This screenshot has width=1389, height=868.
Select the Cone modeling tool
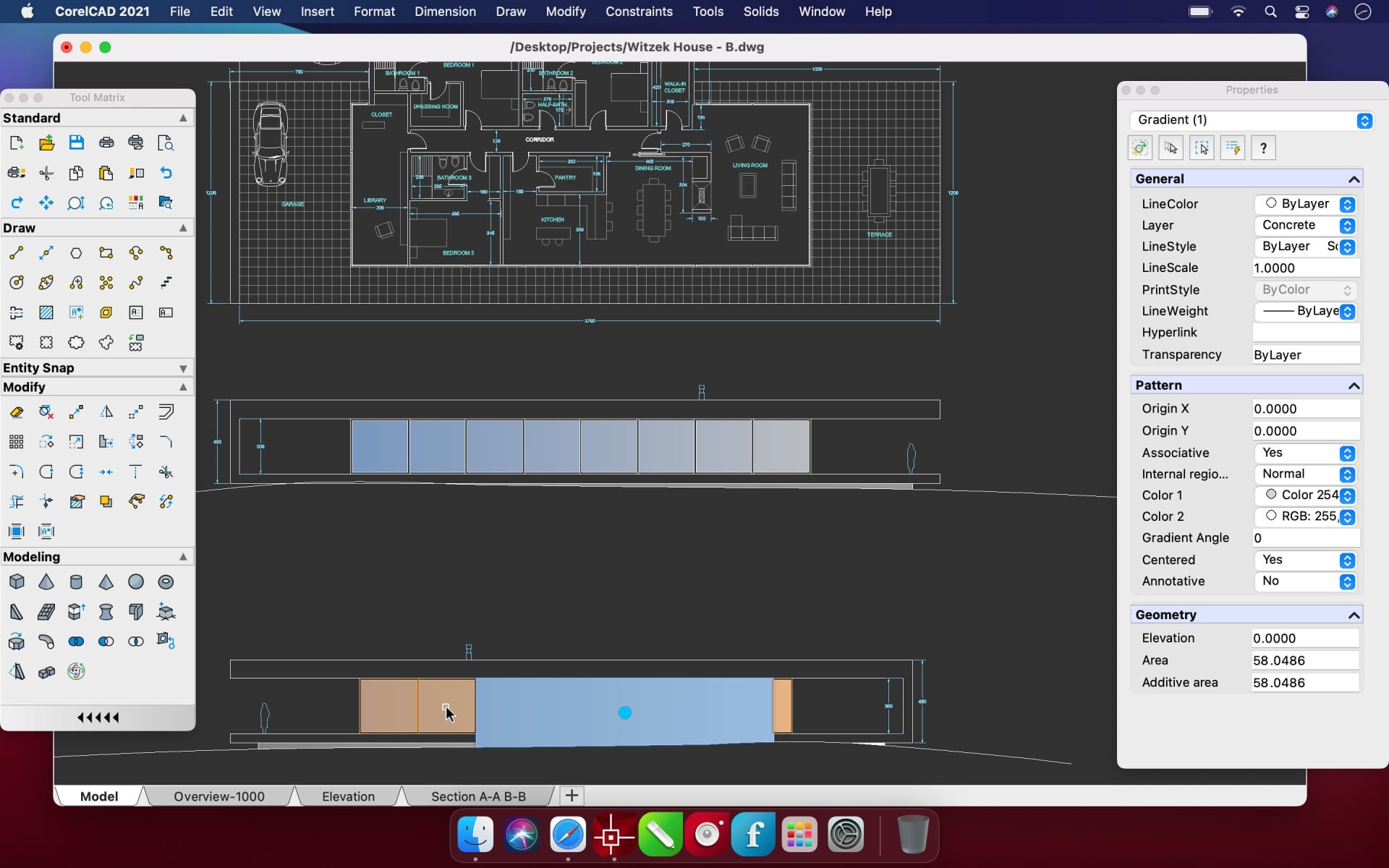coord(46,582)
